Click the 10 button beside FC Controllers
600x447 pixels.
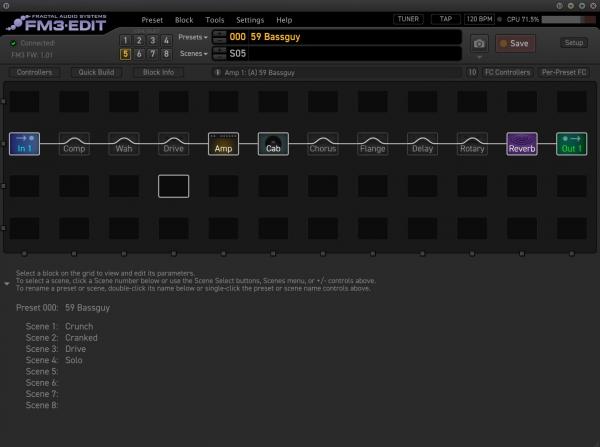(472, 72)
